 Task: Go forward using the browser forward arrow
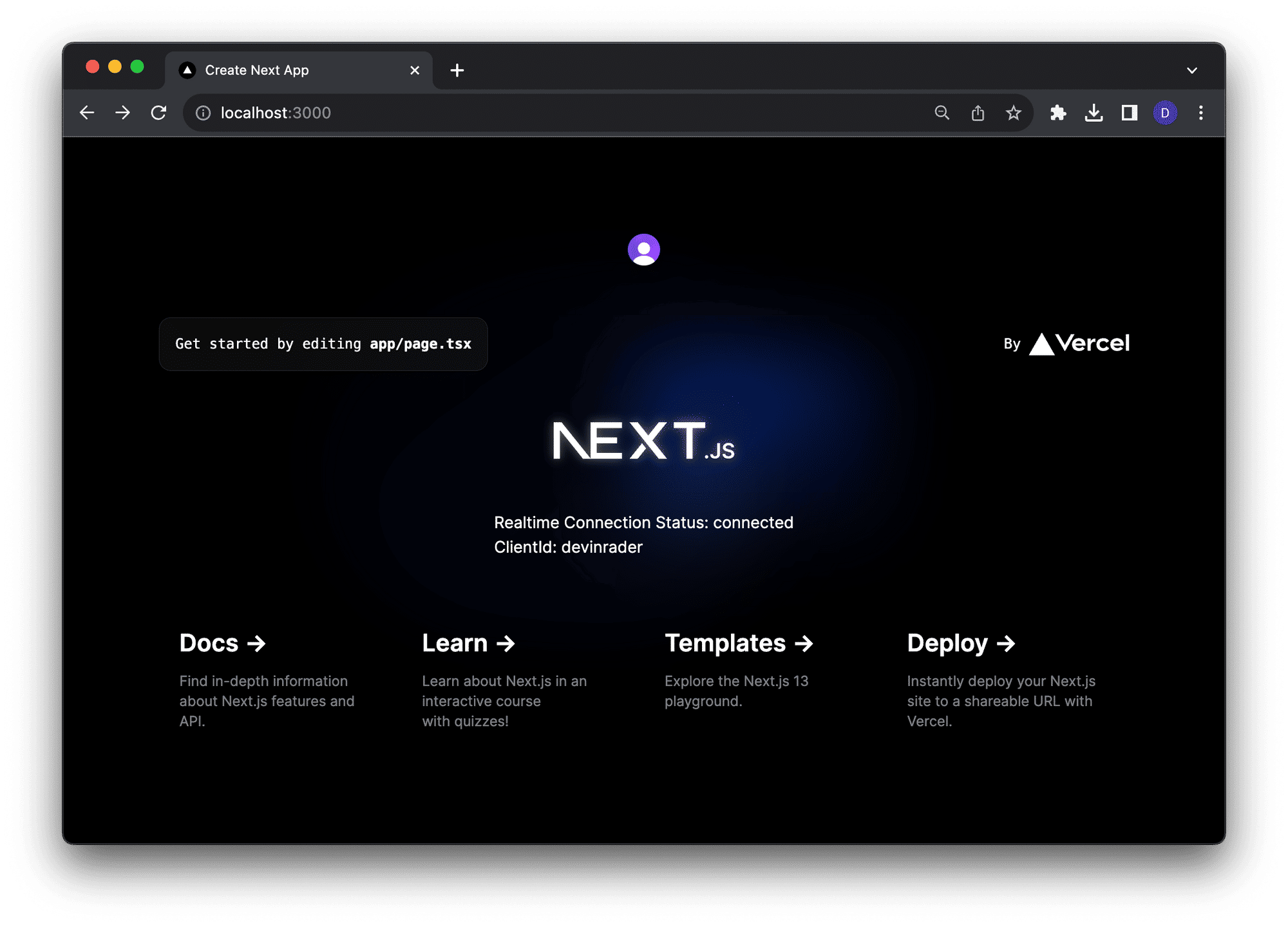122,113
